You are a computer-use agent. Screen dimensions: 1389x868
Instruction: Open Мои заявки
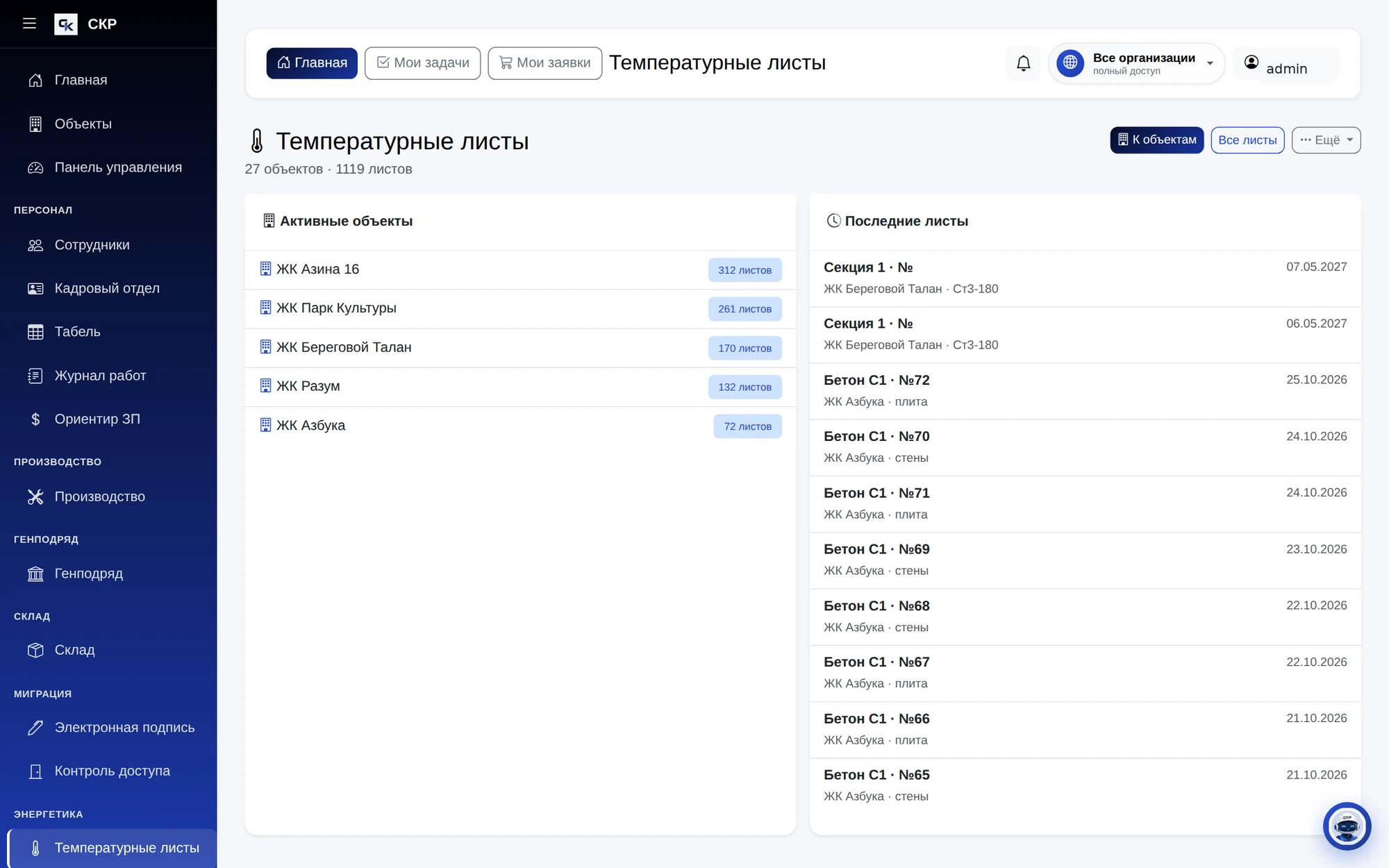[544, 63]
